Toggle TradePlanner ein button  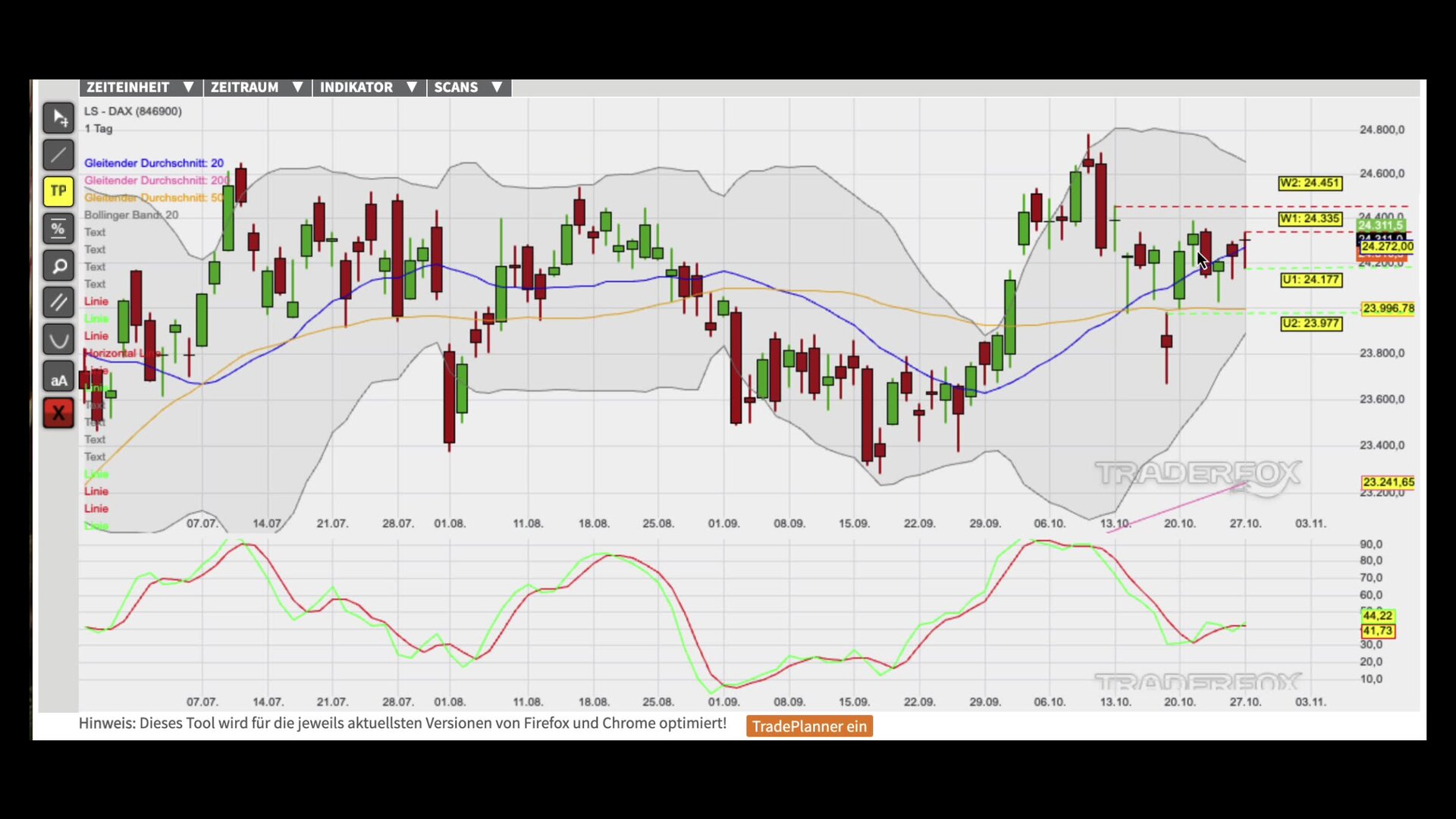pos(809,726)
